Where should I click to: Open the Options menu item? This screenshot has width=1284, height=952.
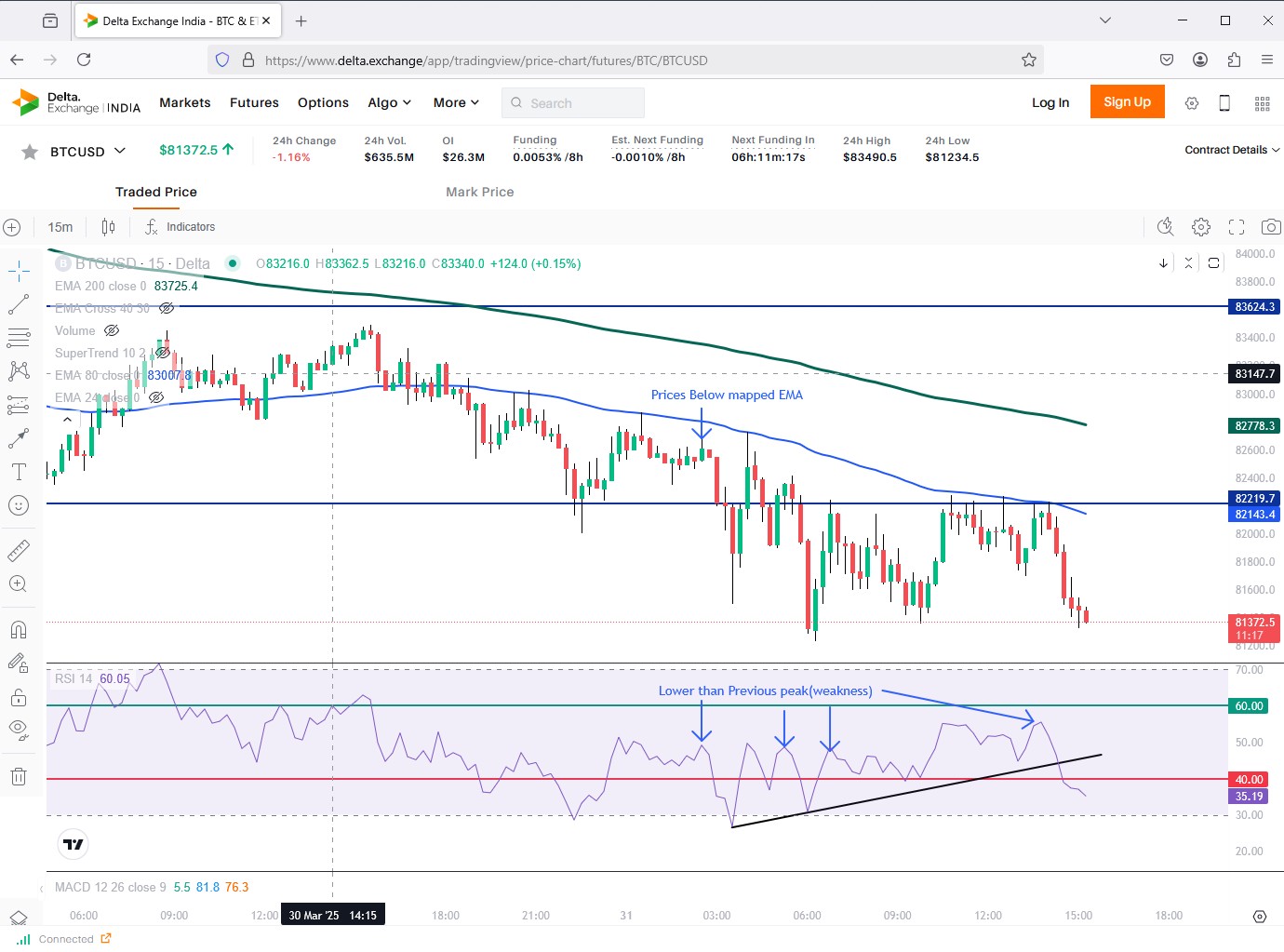pyautogui.click(x=323, y=103)
